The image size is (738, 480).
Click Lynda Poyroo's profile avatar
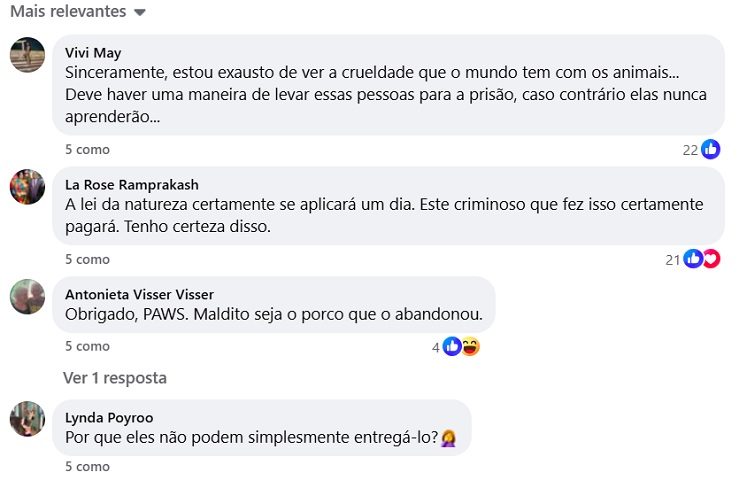[x=27, y=419]
